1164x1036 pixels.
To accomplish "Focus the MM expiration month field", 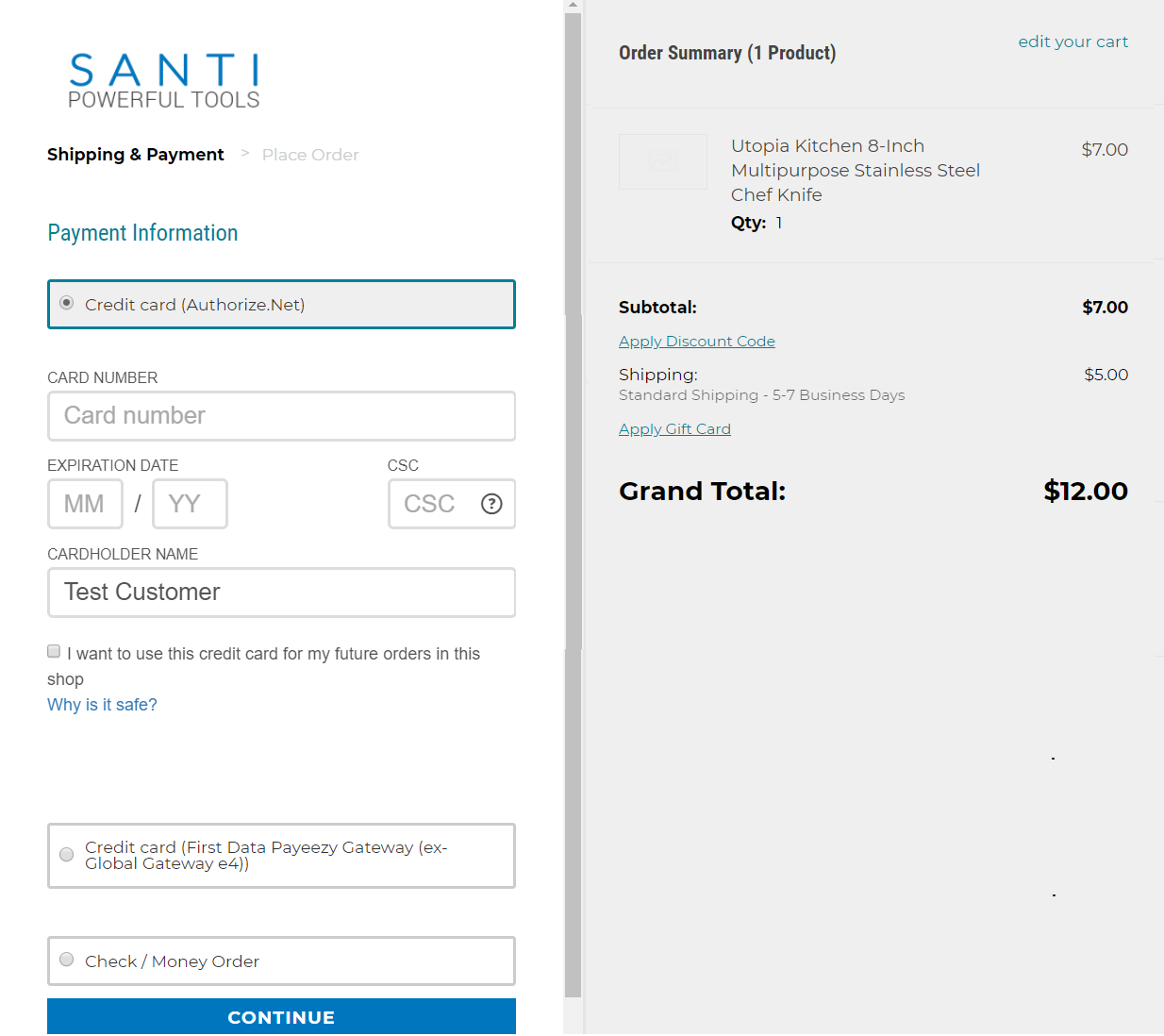I will [85, 504].
